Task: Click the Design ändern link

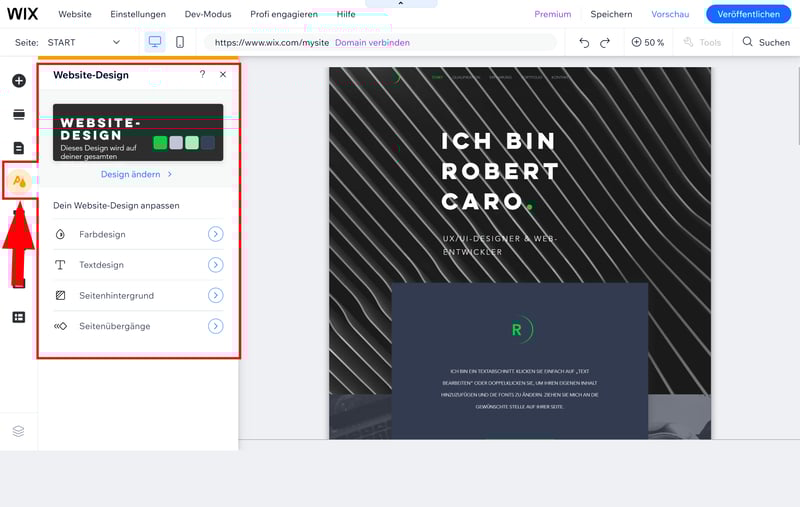Action: tap(137, 174)
